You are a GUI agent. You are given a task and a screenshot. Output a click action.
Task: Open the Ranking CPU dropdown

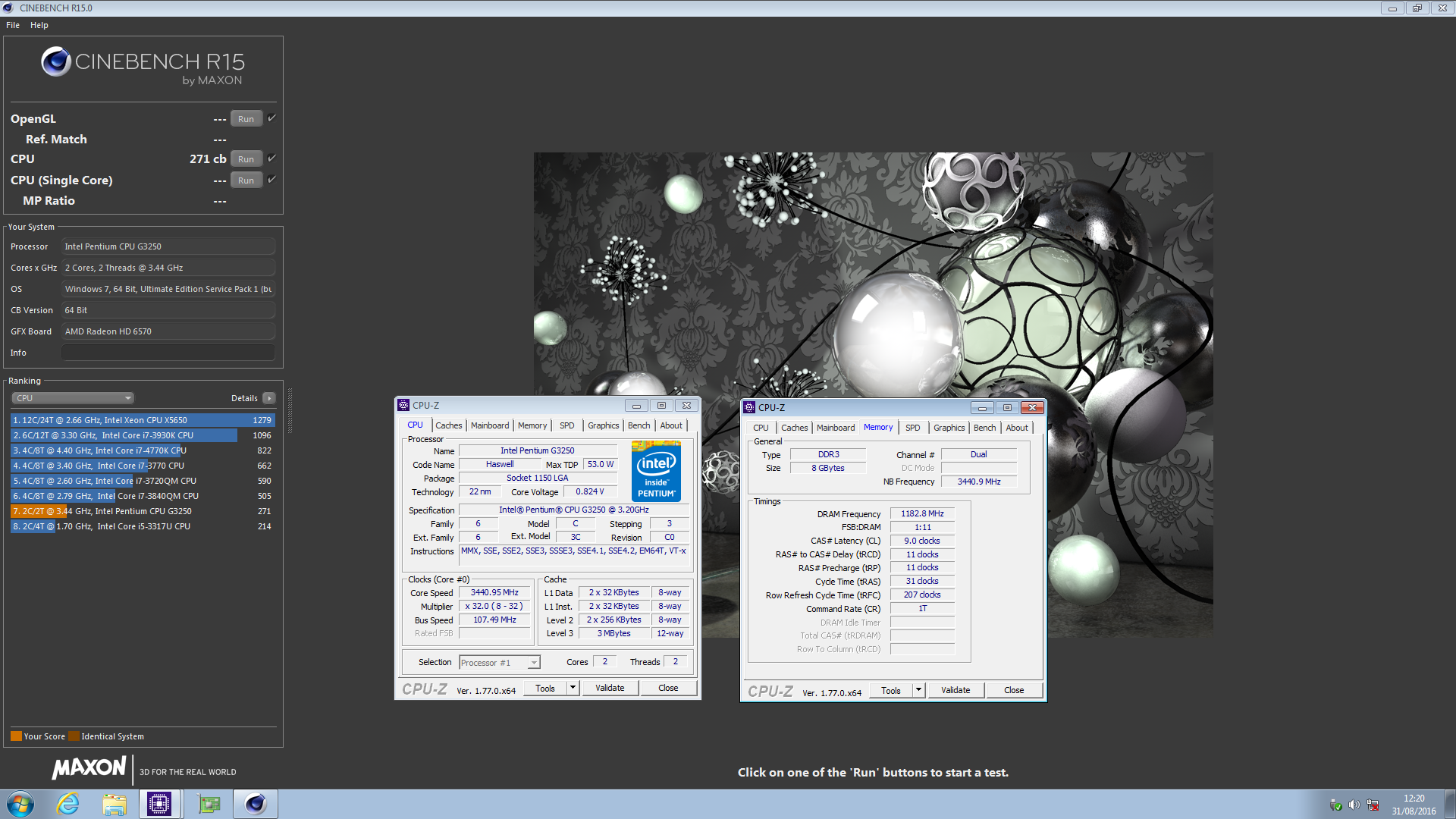[x=73, y=398]
